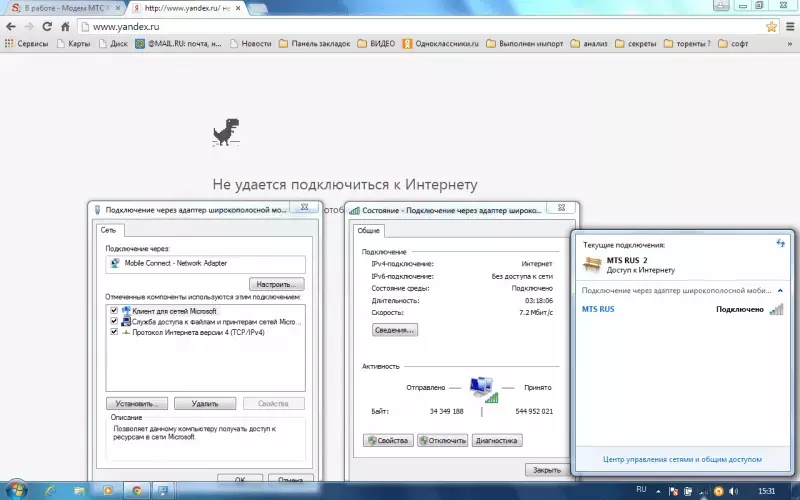This screenshot has width=800, height=500.
Task: Close the yandex.ru browser tab
Action: click(238, 8)
